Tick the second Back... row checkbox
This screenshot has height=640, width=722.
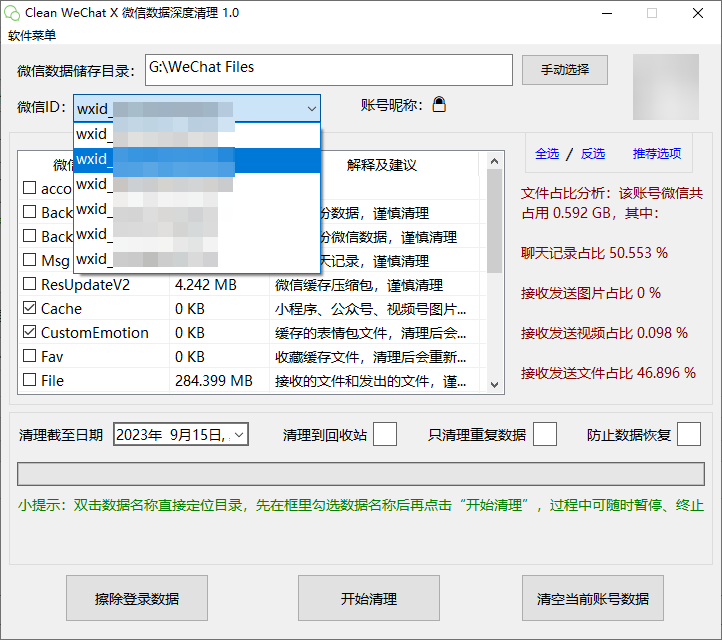point(29,236)
